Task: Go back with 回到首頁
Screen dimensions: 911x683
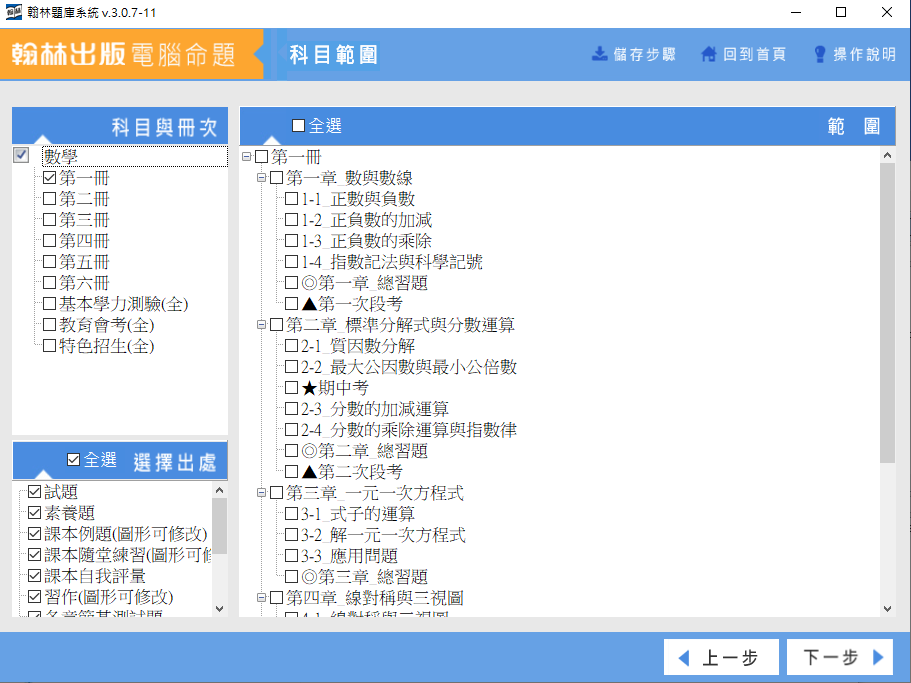Action: [x=744, y=54]
